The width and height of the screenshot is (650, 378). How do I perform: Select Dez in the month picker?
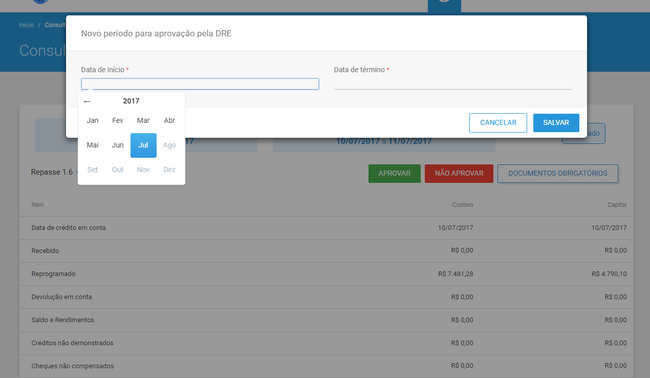pyautogui.click(x=169, y=170)
